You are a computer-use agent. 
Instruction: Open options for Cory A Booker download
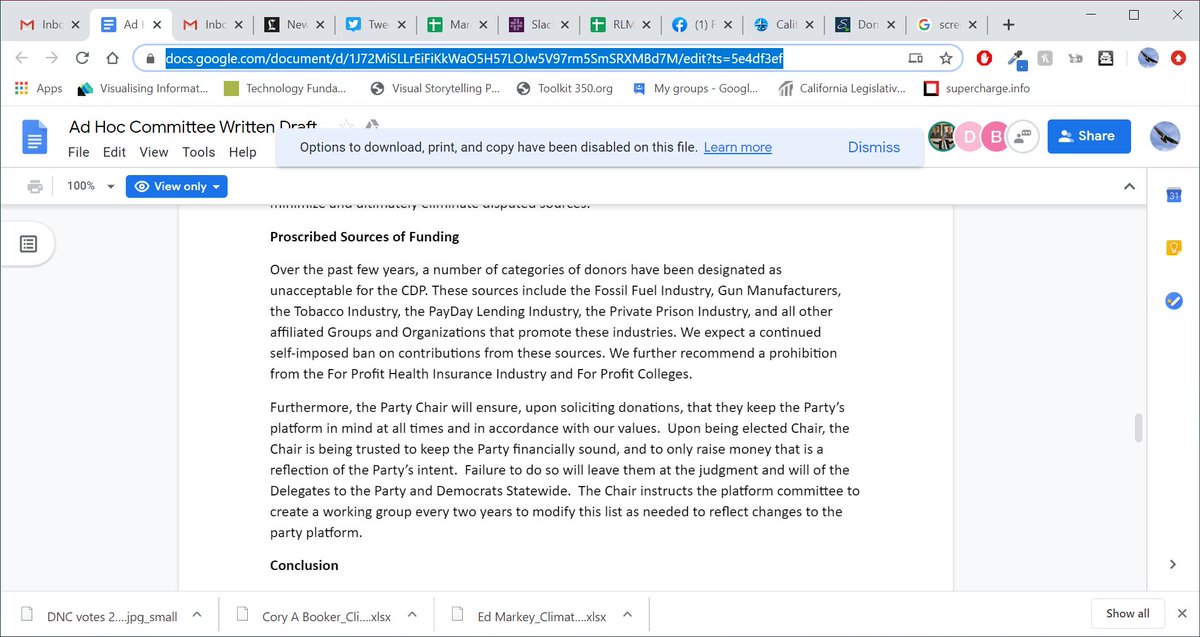click(x=413, y=614)
